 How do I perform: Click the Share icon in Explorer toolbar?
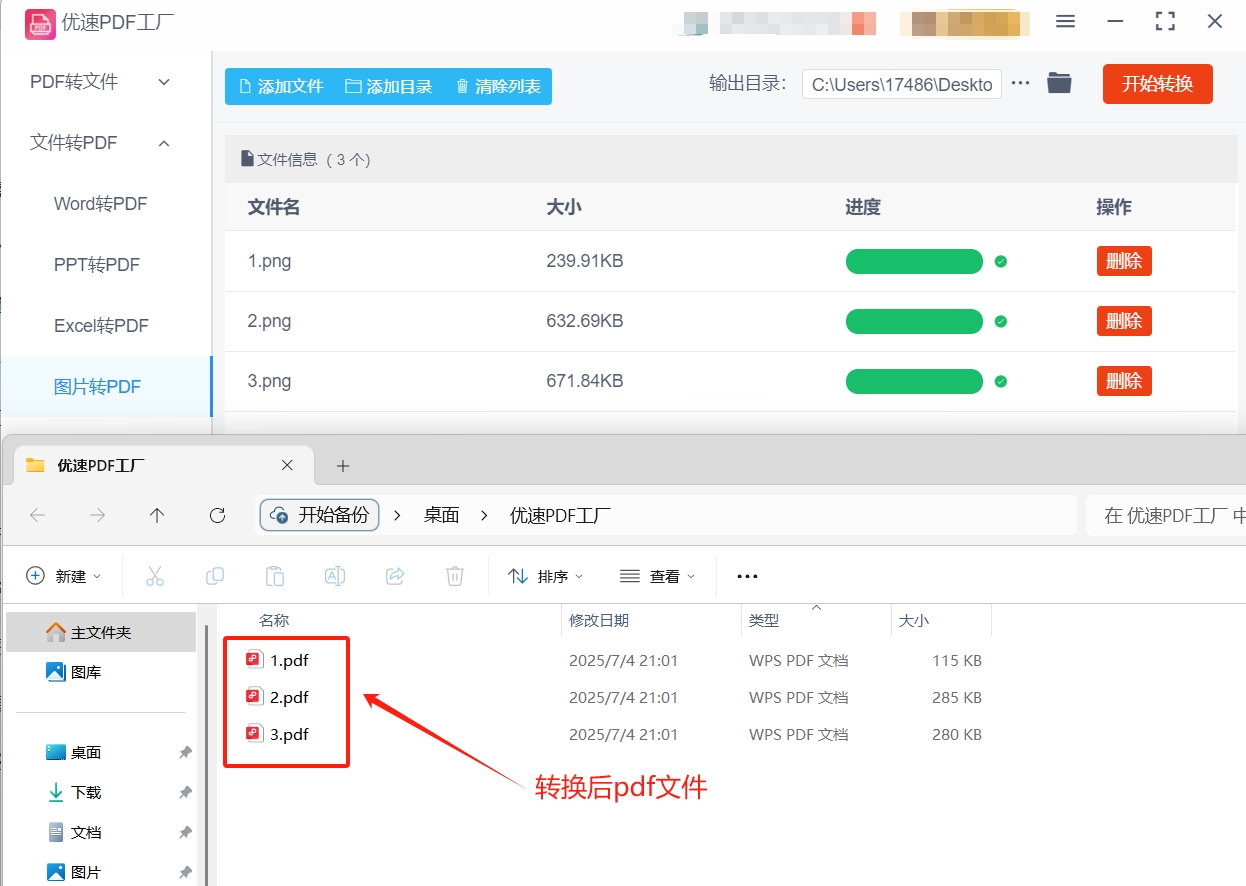394,576
